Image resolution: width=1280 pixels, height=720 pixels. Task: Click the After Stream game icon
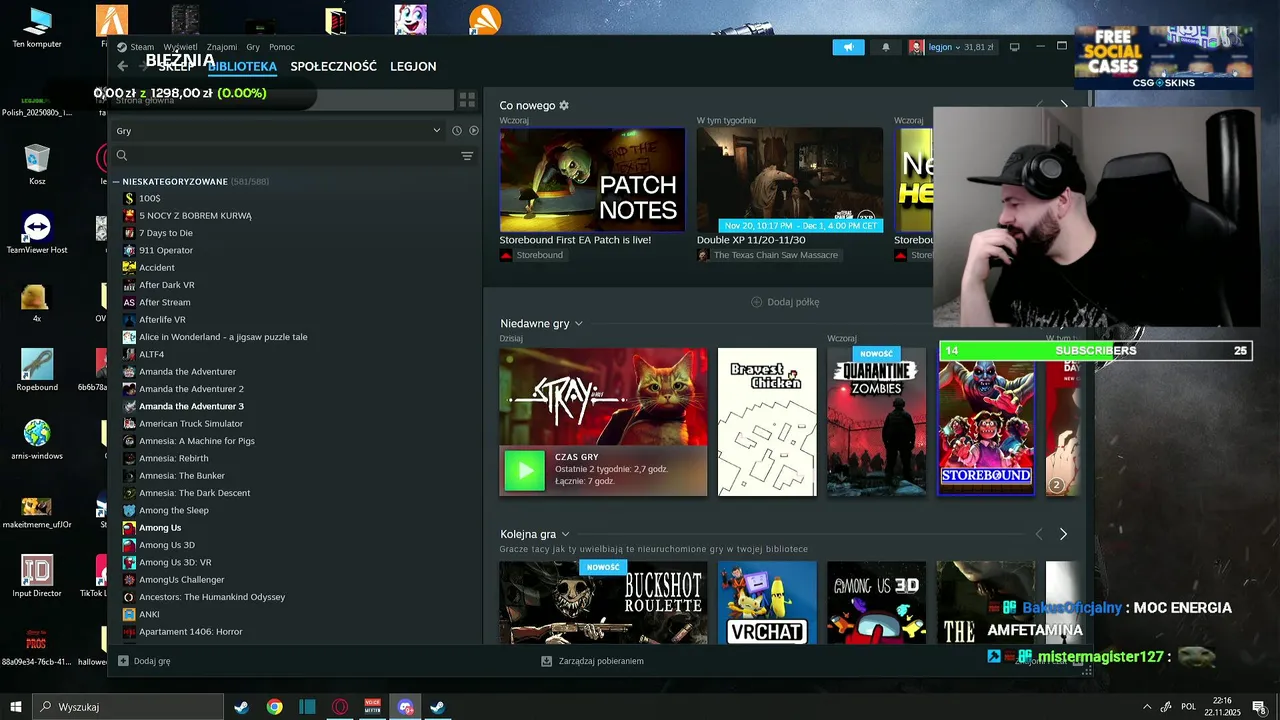coord(129,302)
